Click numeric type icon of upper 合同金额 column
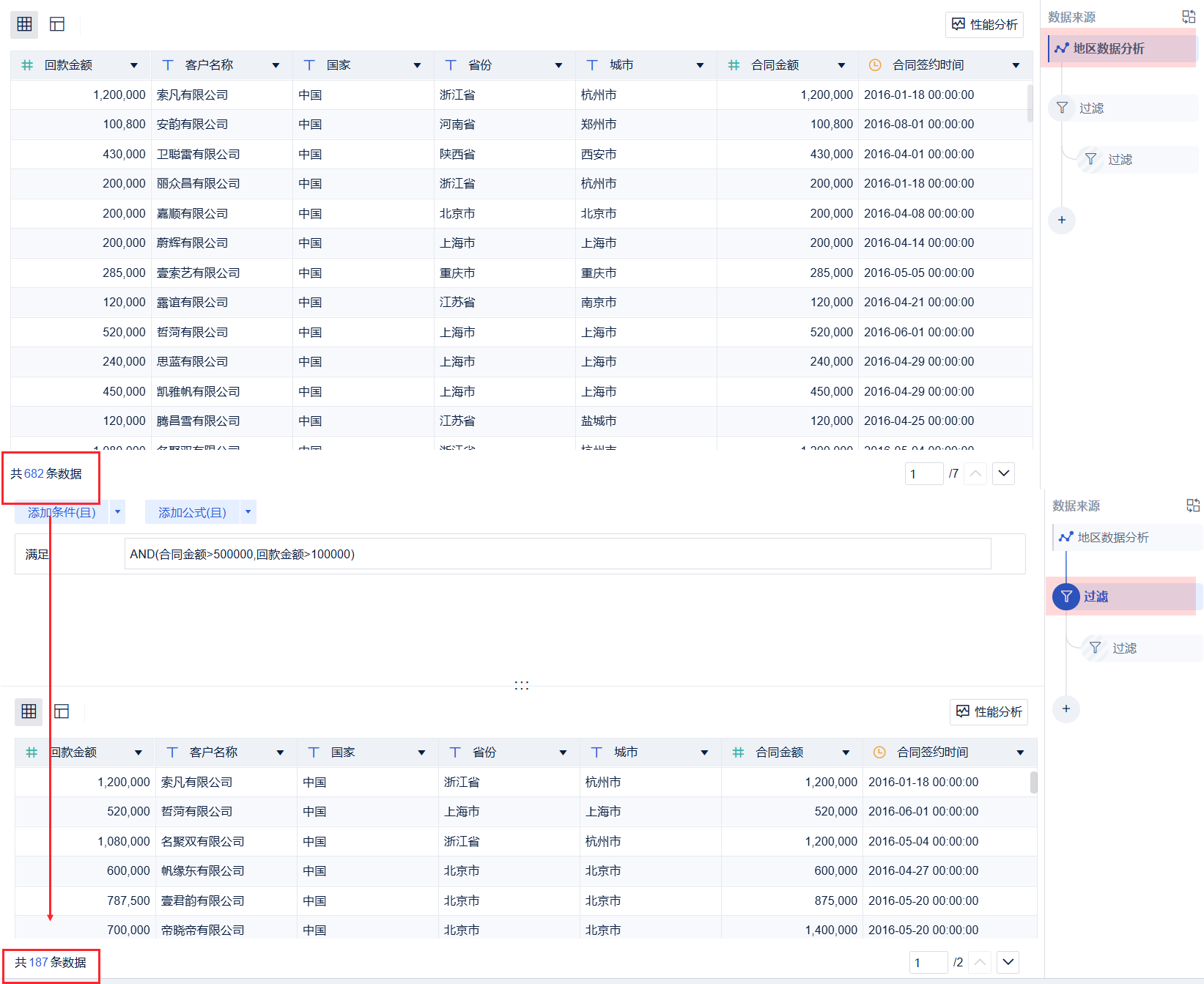 point(734,65)
